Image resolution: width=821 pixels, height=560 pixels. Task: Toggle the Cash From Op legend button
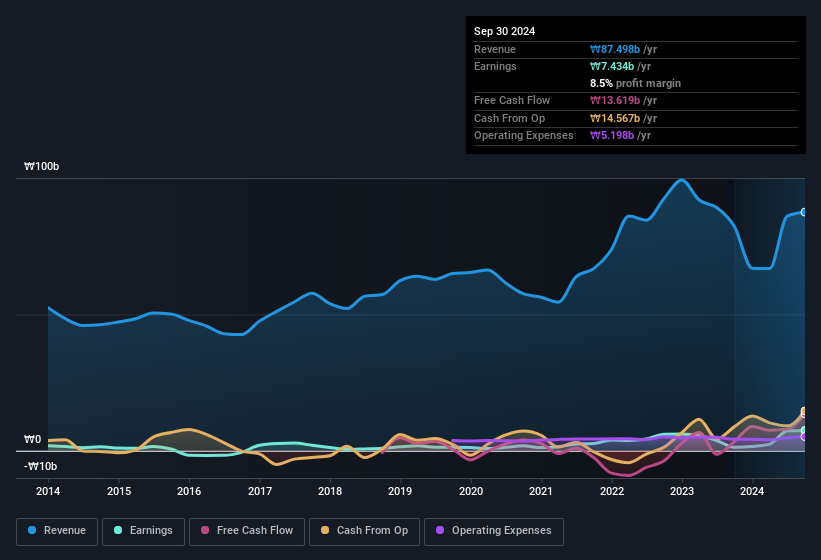[364, 531]
